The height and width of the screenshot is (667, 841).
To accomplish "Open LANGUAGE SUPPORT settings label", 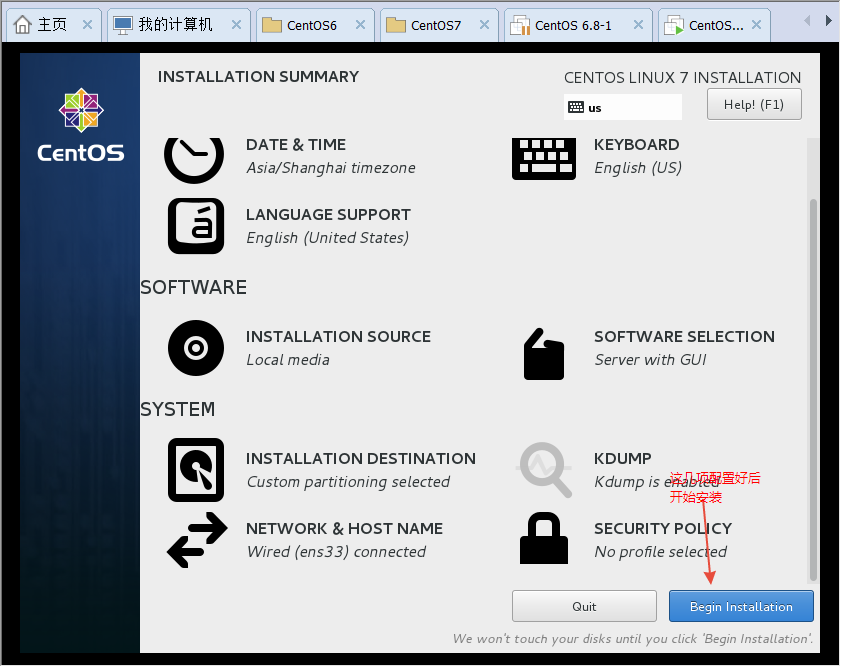I will click(x=328, y=214).
